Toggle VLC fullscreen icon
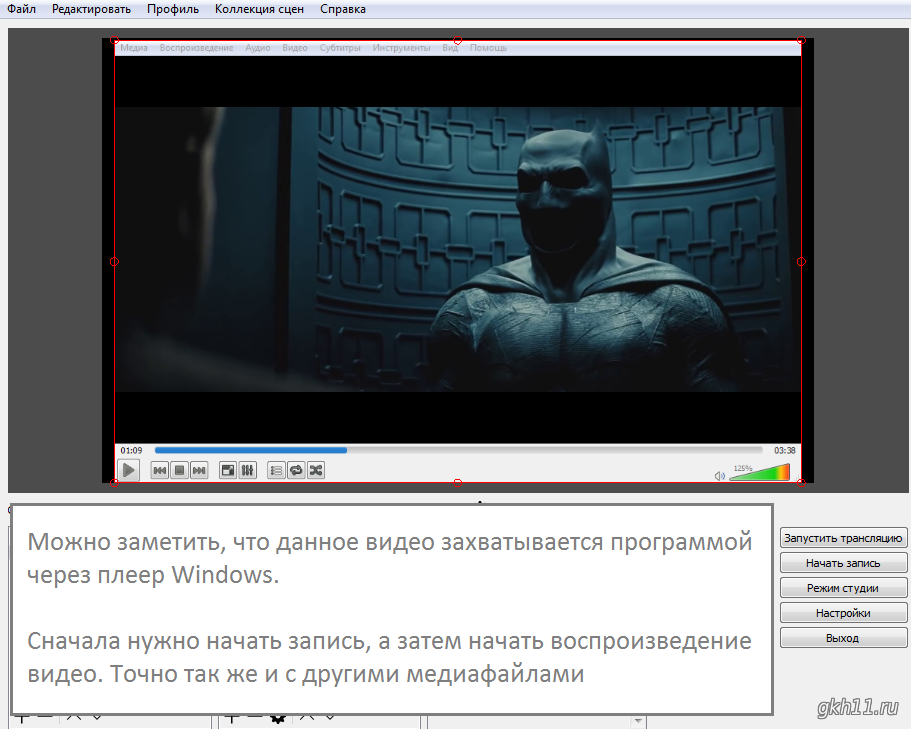This screenshot has height=729, width=911. [228, 470]
